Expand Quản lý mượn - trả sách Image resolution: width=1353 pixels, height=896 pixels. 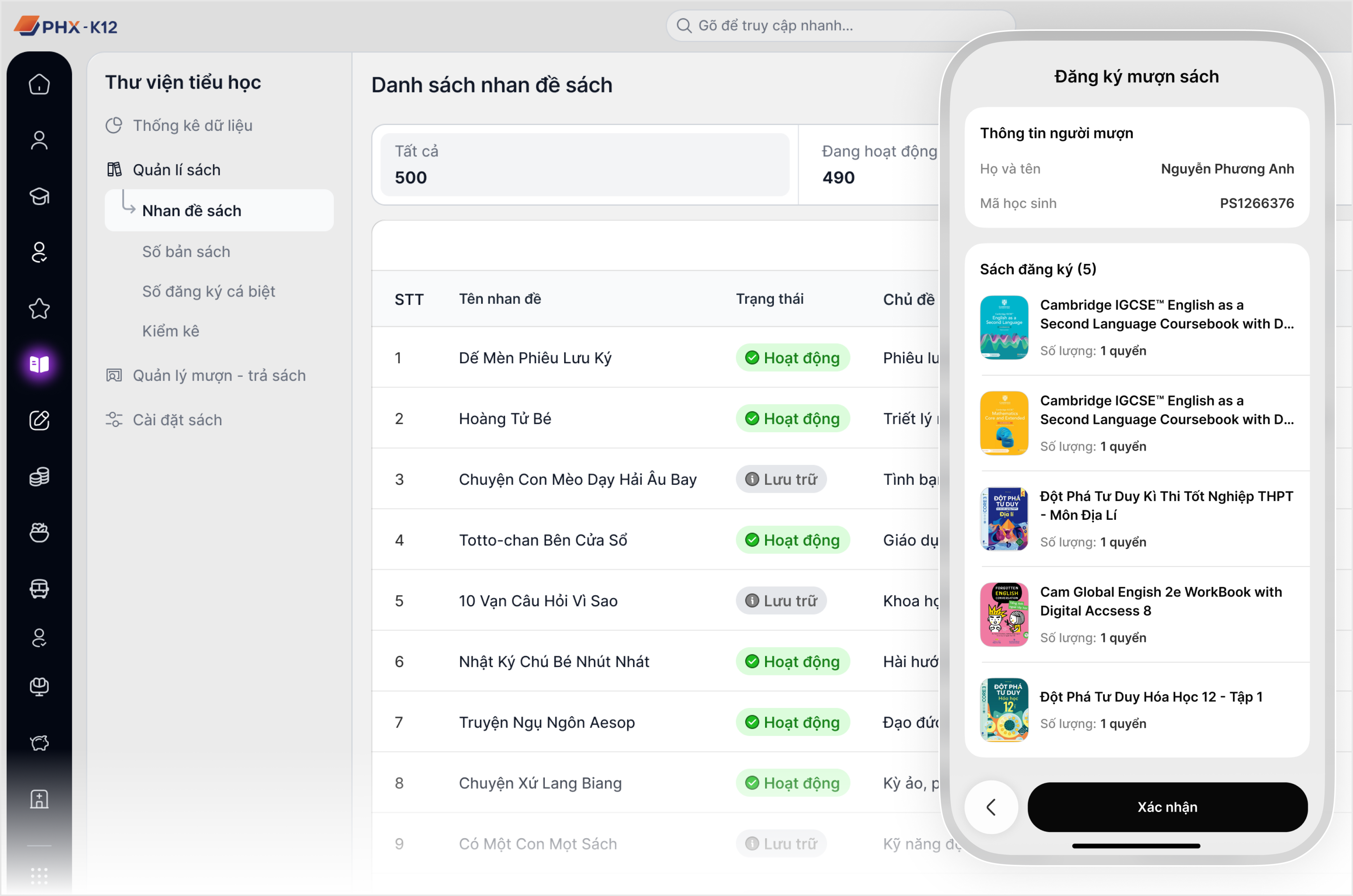tap(219, 376)
